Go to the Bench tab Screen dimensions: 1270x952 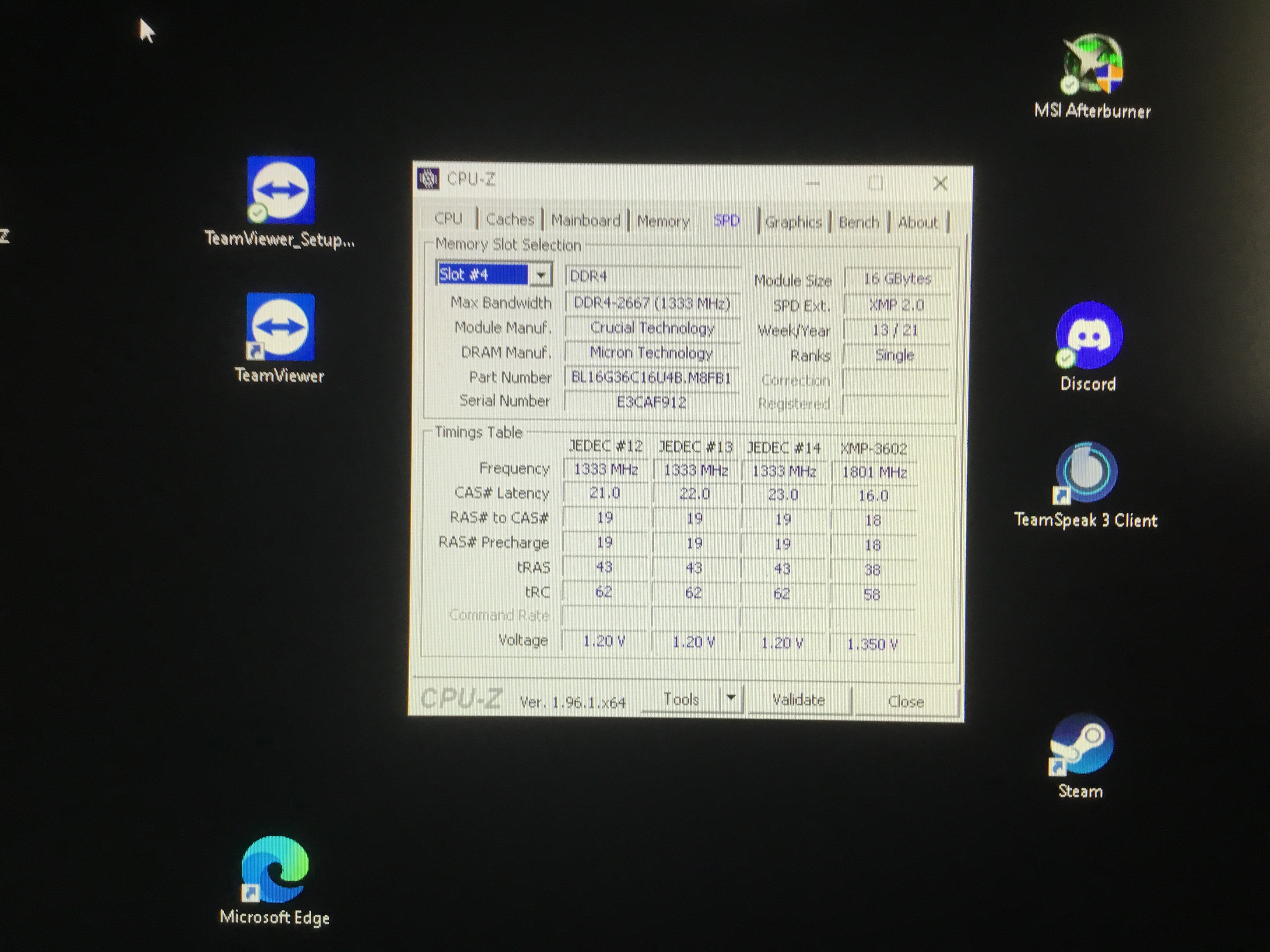859,222
